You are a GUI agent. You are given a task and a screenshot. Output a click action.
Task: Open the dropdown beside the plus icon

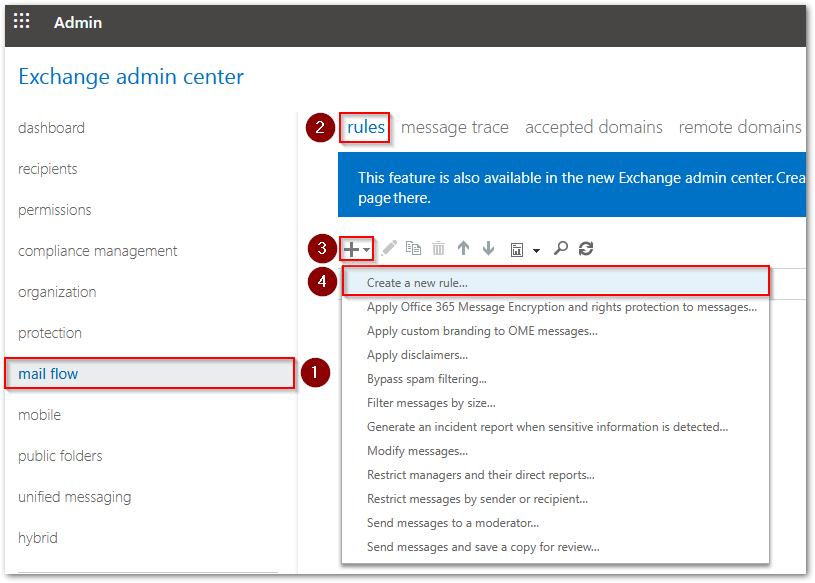[x=365, y=248]
